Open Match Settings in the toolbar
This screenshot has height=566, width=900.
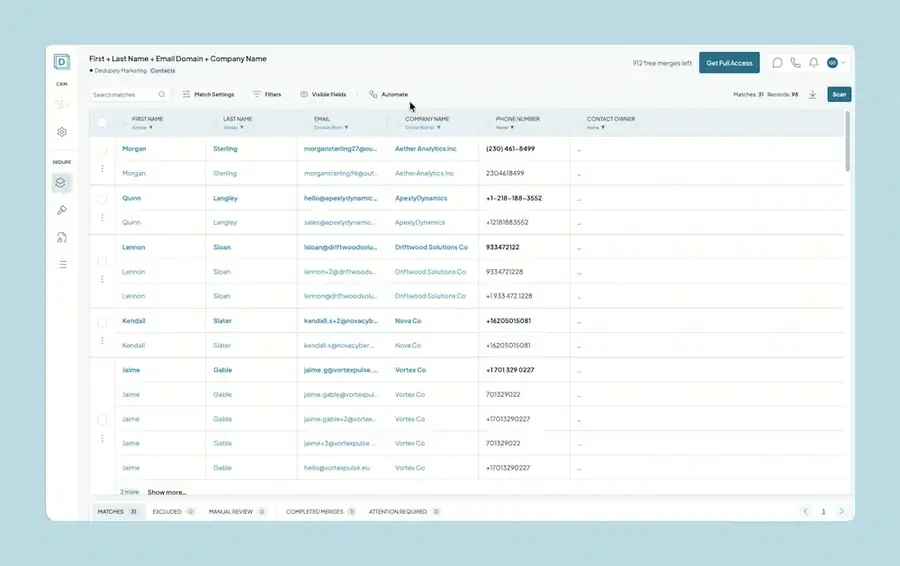[208, 94]
